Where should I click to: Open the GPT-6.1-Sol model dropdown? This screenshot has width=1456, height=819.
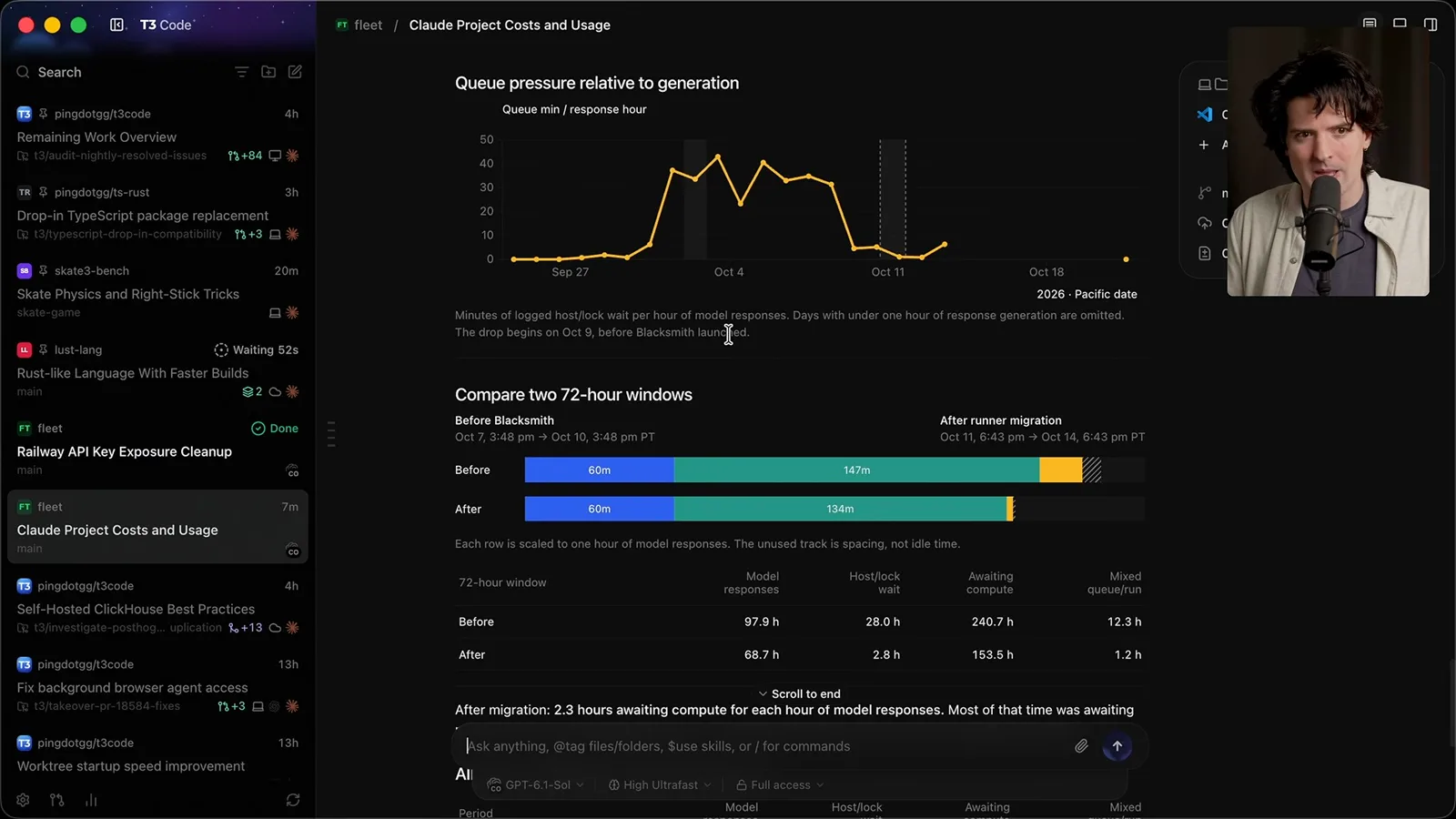point(536,784)
